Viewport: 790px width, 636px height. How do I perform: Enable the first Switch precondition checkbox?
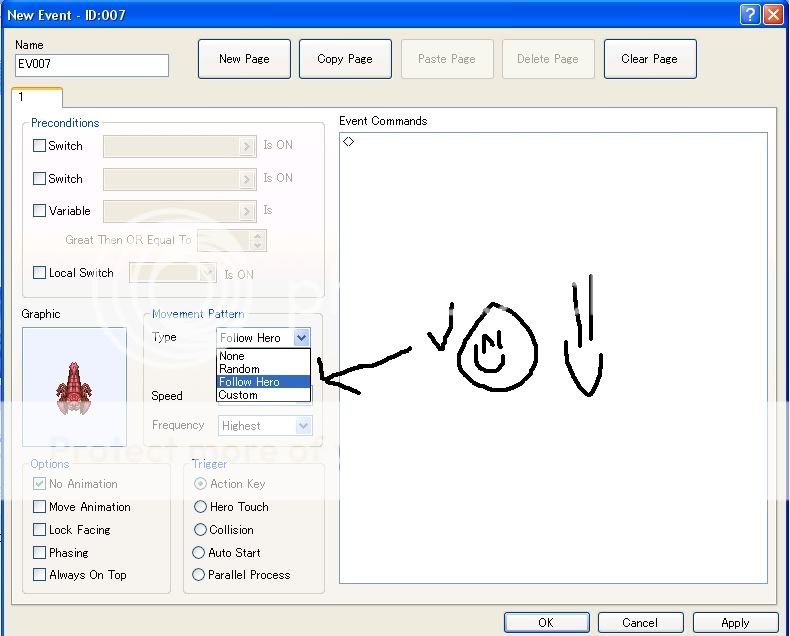coord(40,146)
